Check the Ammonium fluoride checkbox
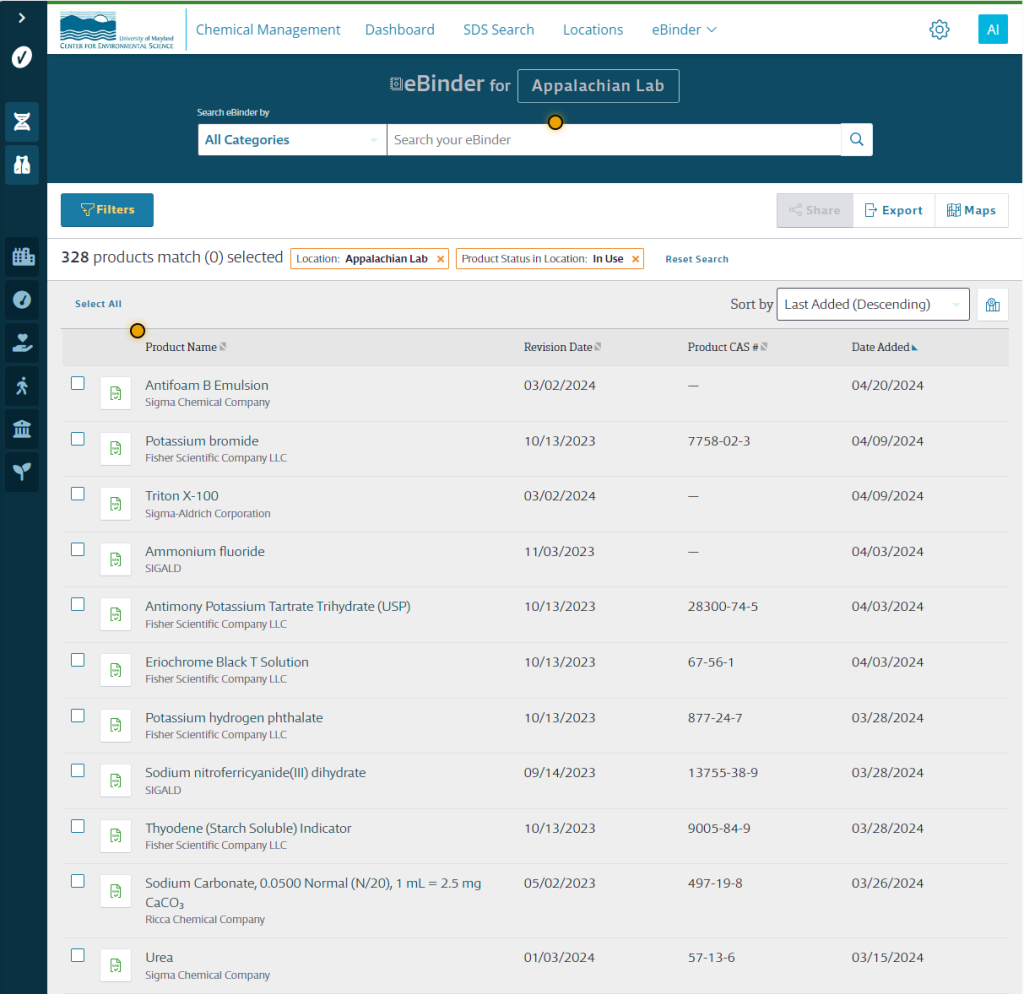 coord(78,549)
